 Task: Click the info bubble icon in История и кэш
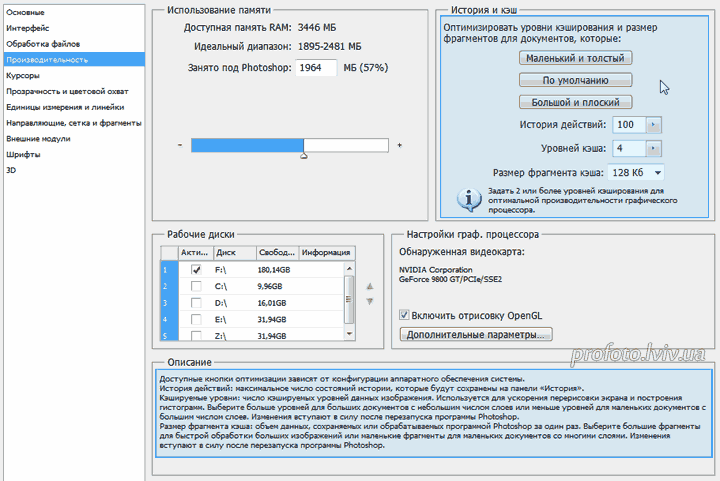tap(469, 200)
